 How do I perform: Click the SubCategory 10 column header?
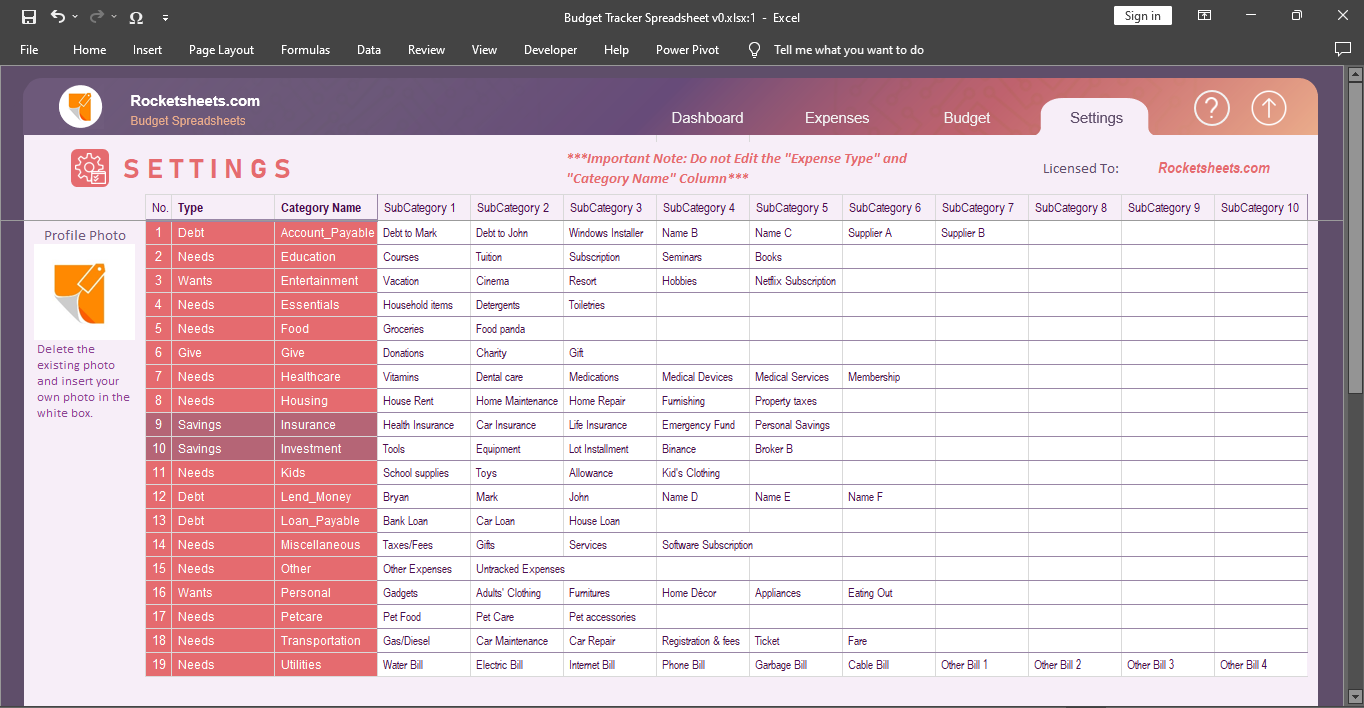(x=1261, y=208)
